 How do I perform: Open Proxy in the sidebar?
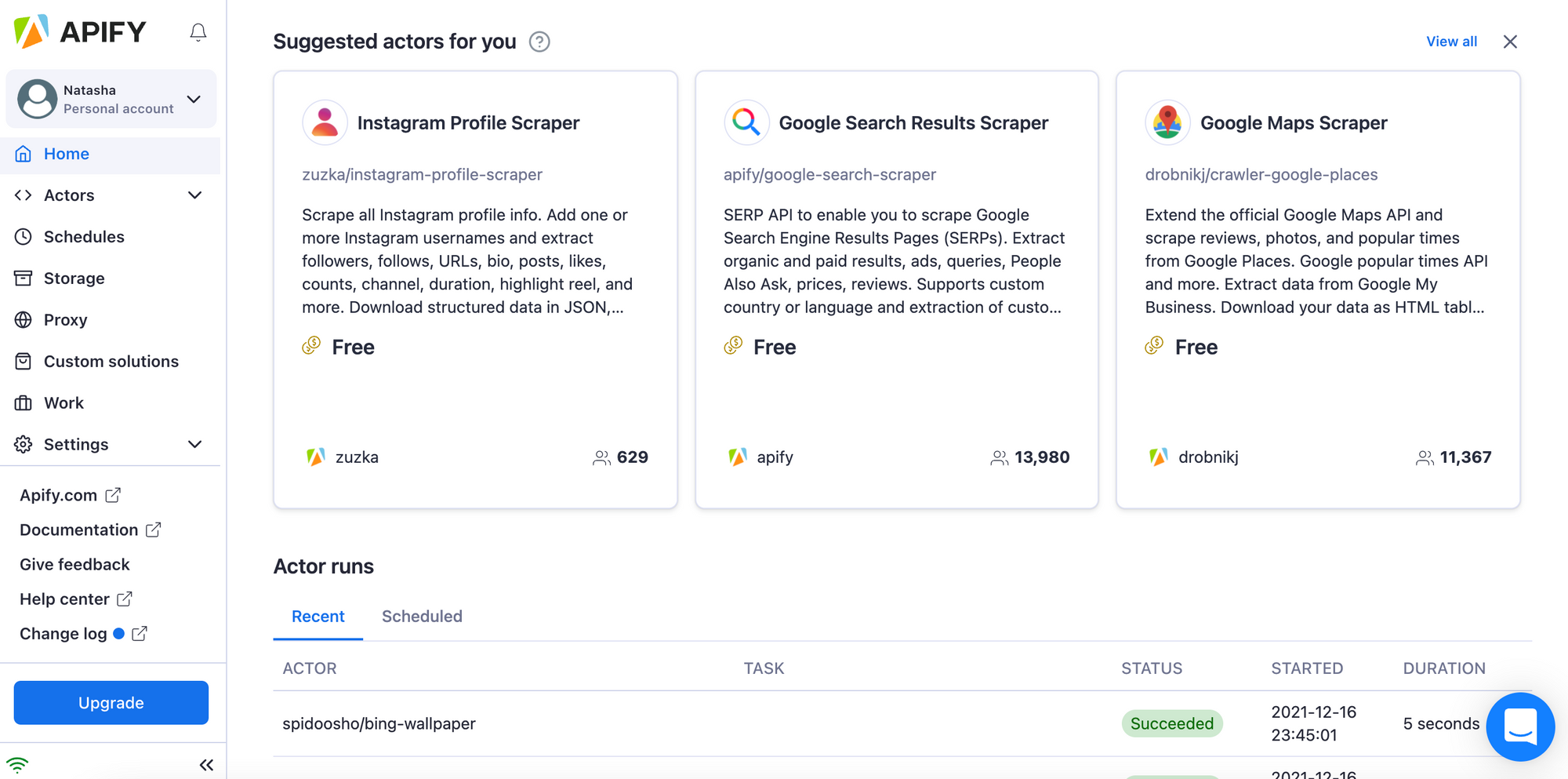coord(65,320)
